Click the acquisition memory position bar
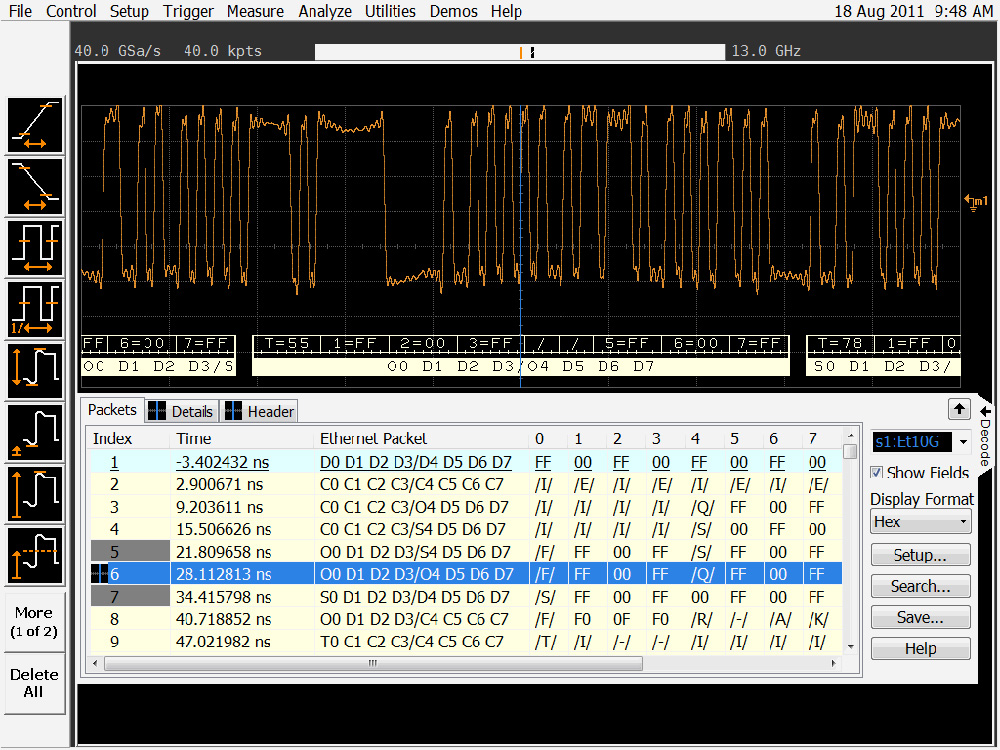The width and height of the screenshot is (1000, 750). click(519, 52)
